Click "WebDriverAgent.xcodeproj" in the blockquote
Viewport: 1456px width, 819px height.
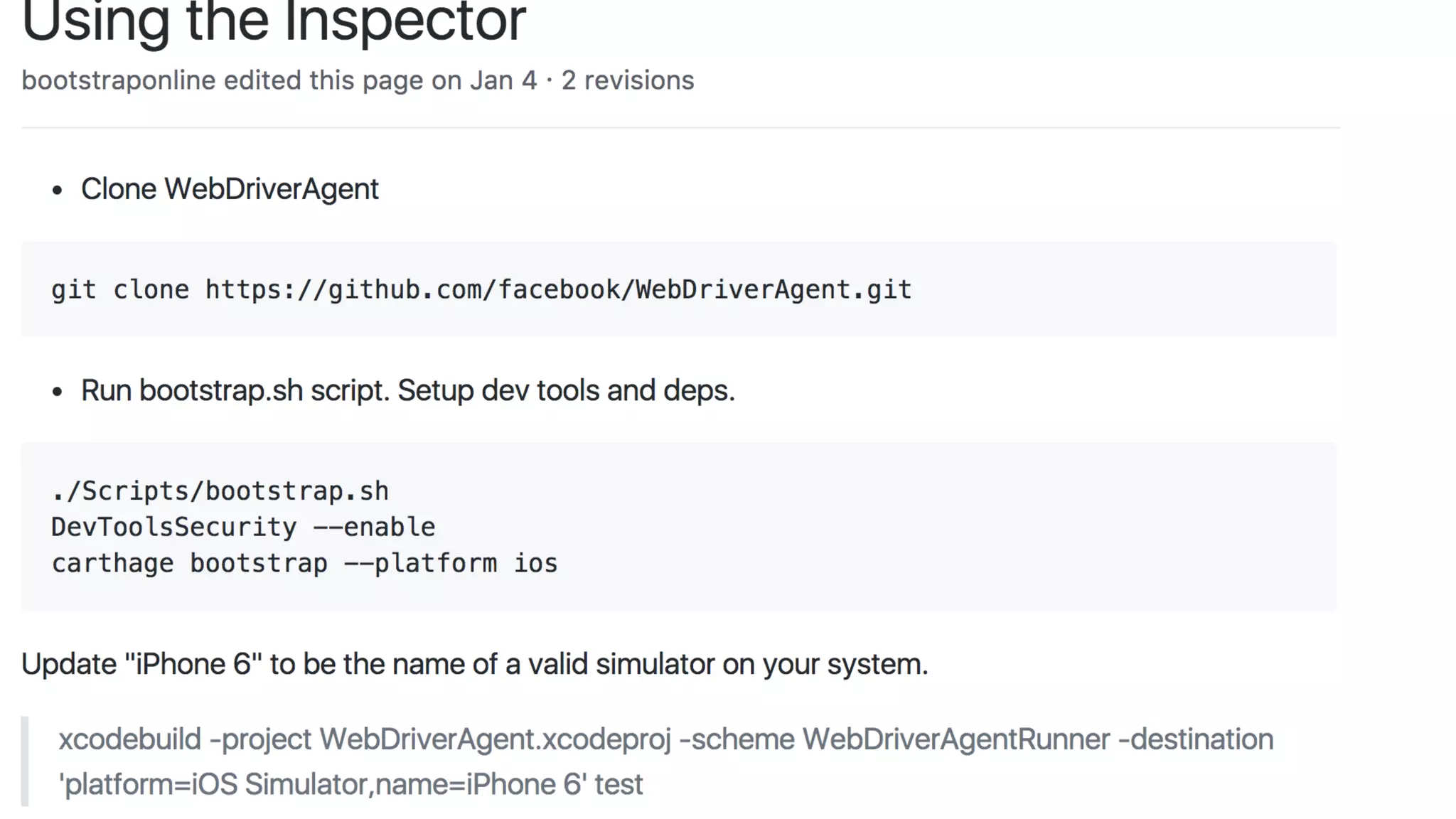495,739
